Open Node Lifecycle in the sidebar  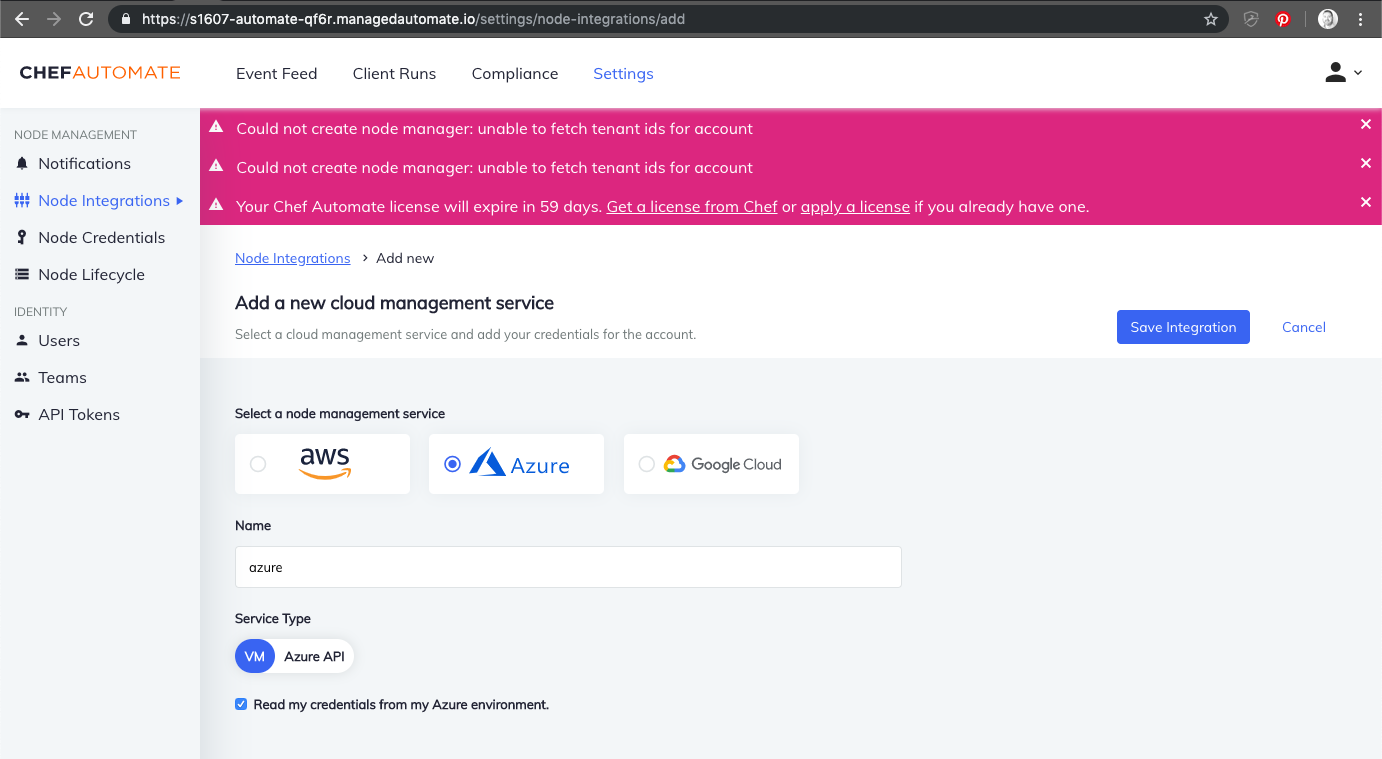91,274
